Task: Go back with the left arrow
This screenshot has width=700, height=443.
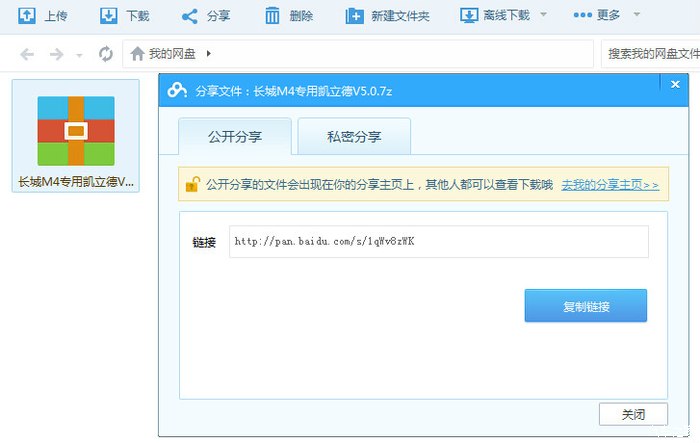Action: [x=27, y=54]
